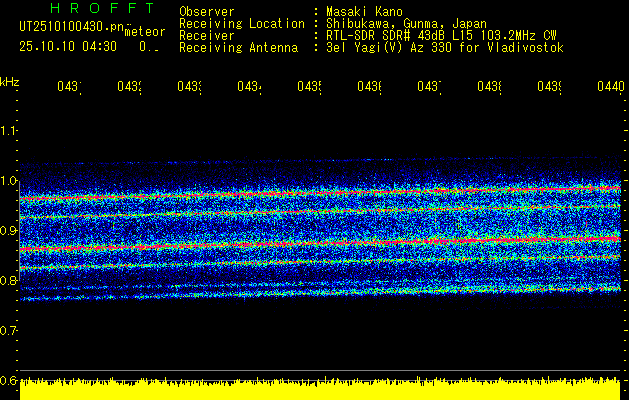This screenshot has width=629, height=400.
Task: Click the 0.9 frequency axis tick
Action: [9, 231]
